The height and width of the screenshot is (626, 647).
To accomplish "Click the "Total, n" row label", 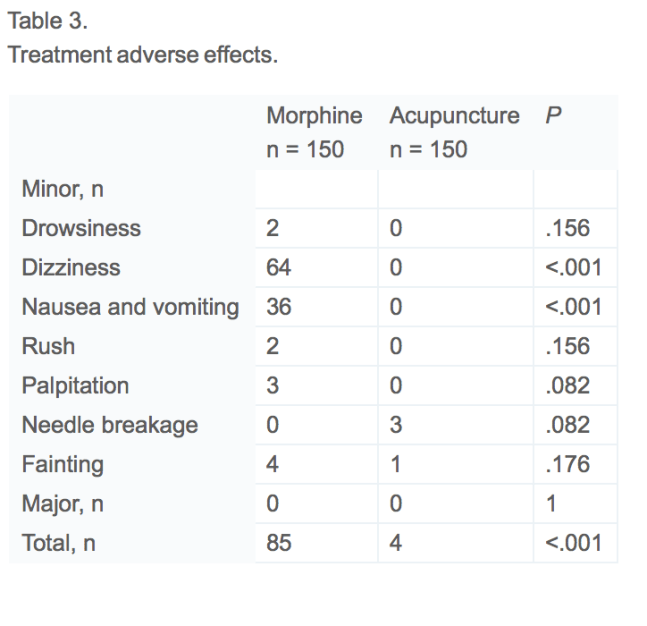I will pyautogui.click(x=60, y=544).
